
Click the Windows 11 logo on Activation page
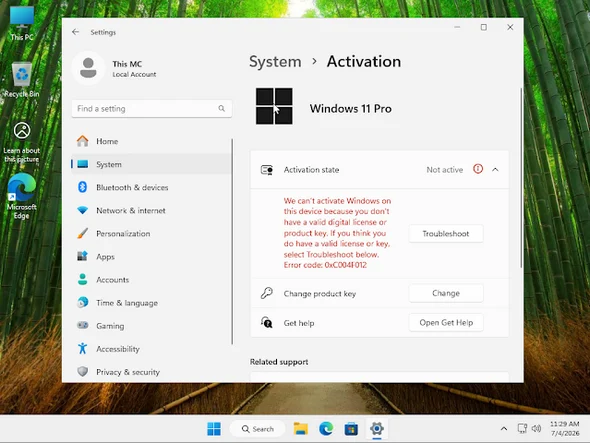point(274,106)
